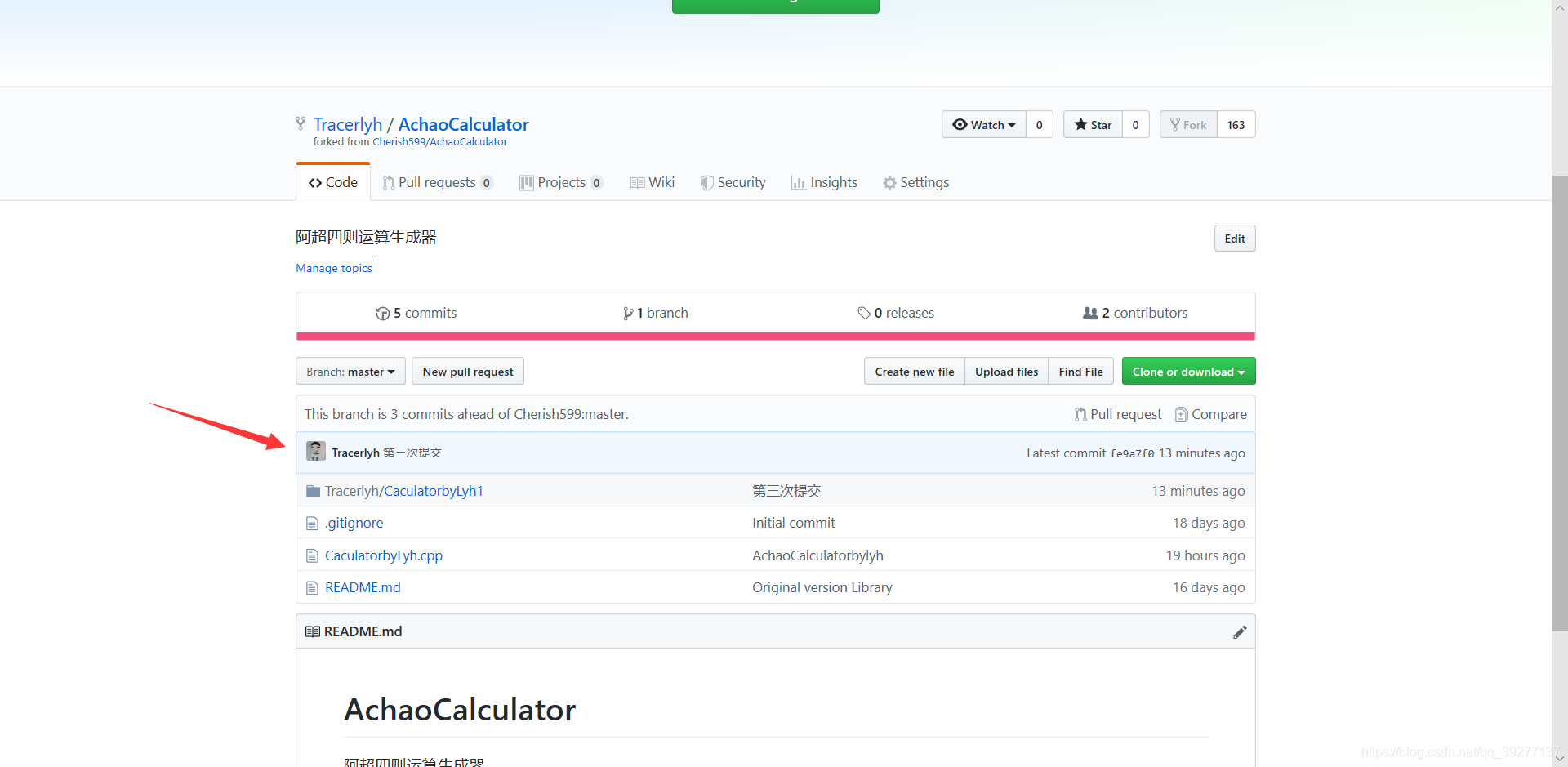The image size is (1568, 767).
Task: Click New pull request button
Action: click(x=468, y=372)
